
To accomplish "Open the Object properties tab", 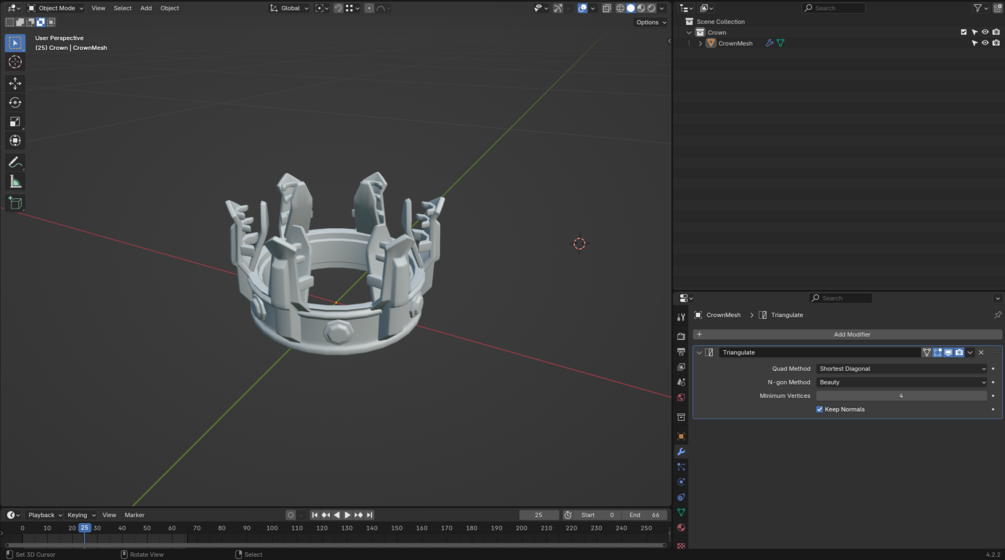I will point(681,436).
